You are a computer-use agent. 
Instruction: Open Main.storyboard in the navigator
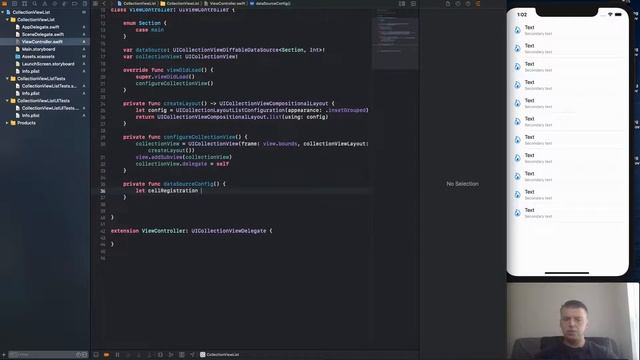pyautogui.click(x=38, y=49)
